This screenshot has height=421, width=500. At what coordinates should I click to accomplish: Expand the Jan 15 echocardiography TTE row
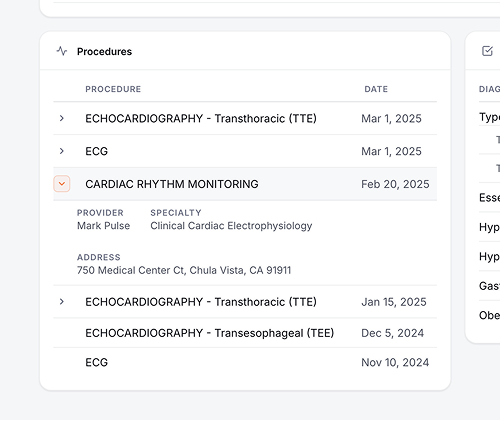pyautogui.click(x=62, y=302)
